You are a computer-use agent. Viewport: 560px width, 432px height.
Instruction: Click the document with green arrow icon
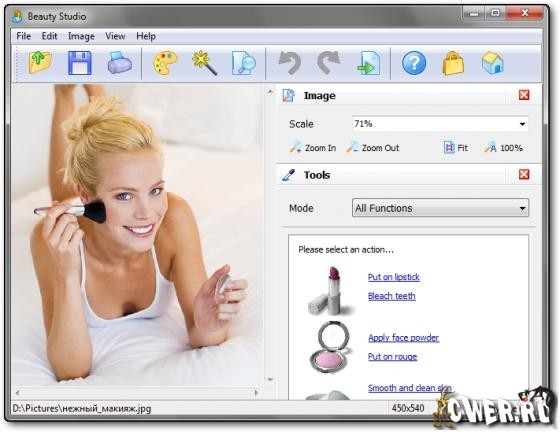(x=368, y=63)
